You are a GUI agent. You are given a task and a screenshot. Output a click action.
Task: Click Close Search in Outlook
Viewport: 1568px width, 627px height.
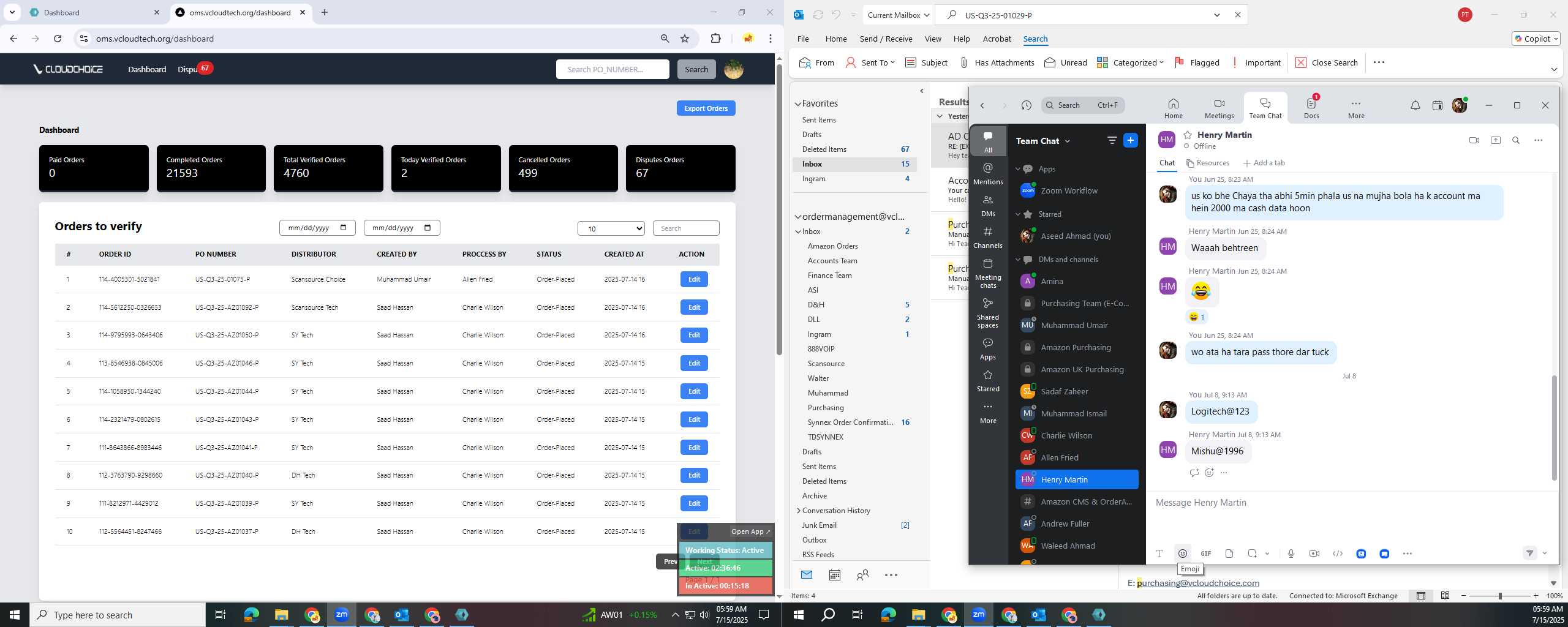1326,62
